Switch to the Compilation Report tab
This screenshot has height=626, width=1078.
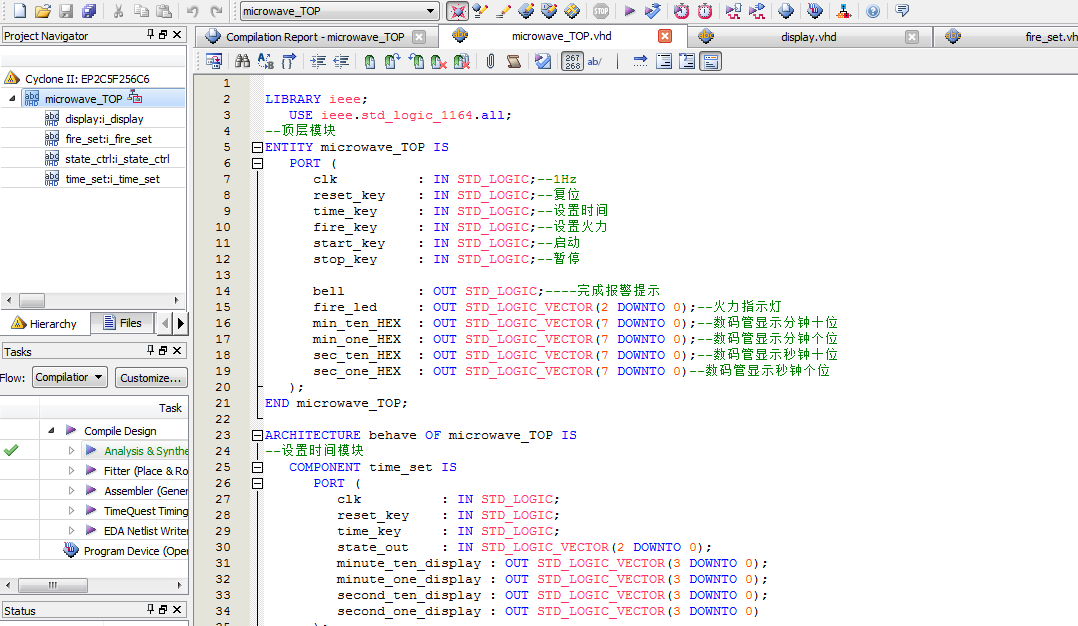(x=315, y=37)
